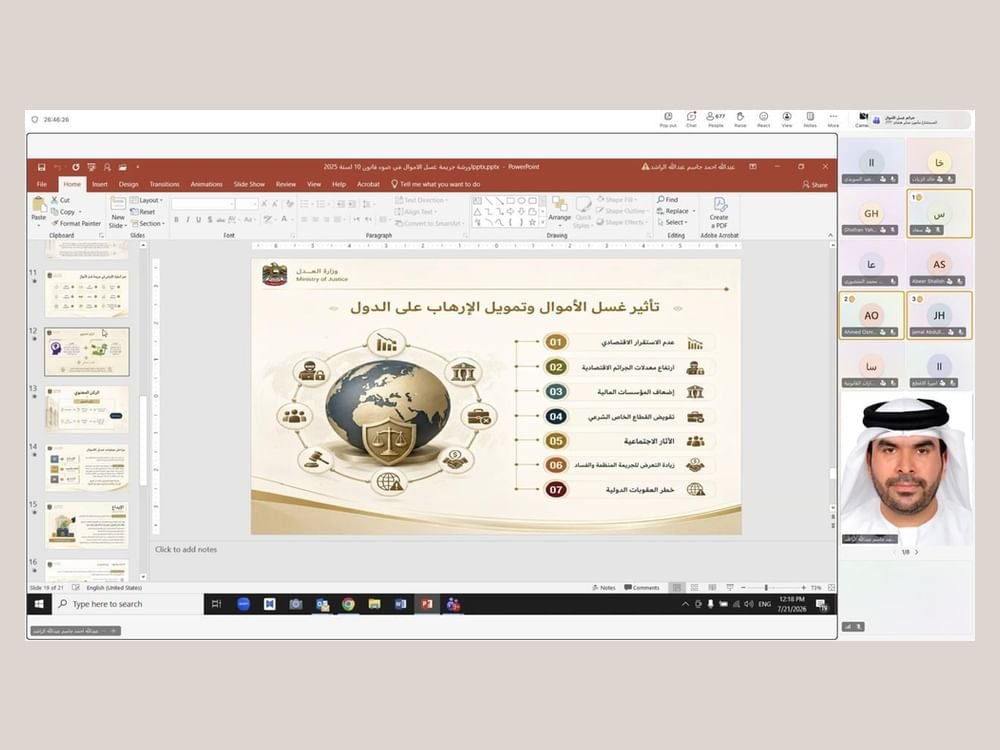Image resolution: width=1000 pixels, height=750 pixels.
Task: Open the Shape Outline dropdown
Action: (623, 211)
